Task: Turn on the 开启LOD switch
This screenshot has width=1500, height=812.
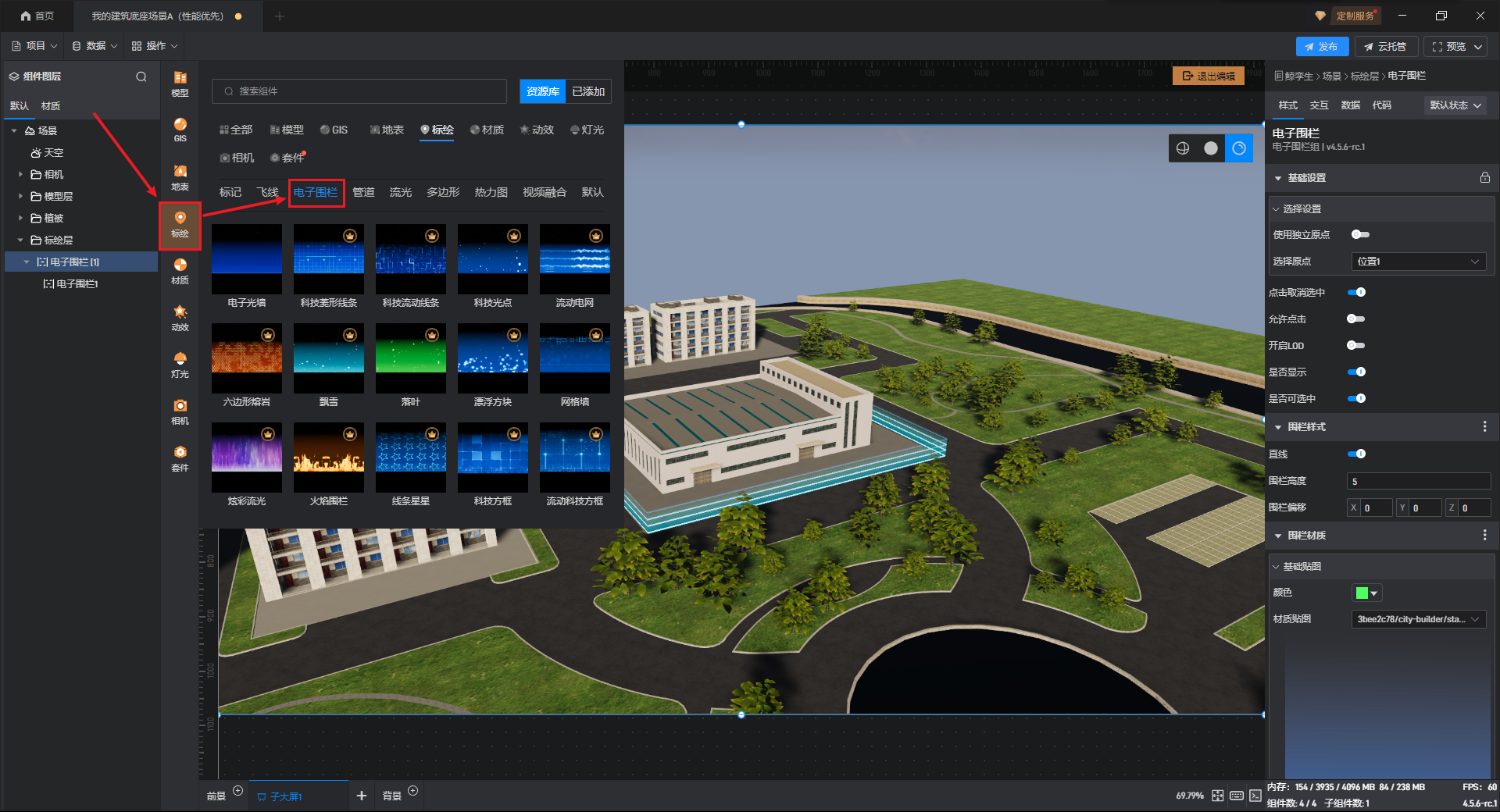Action: (x=1355, y=346)
